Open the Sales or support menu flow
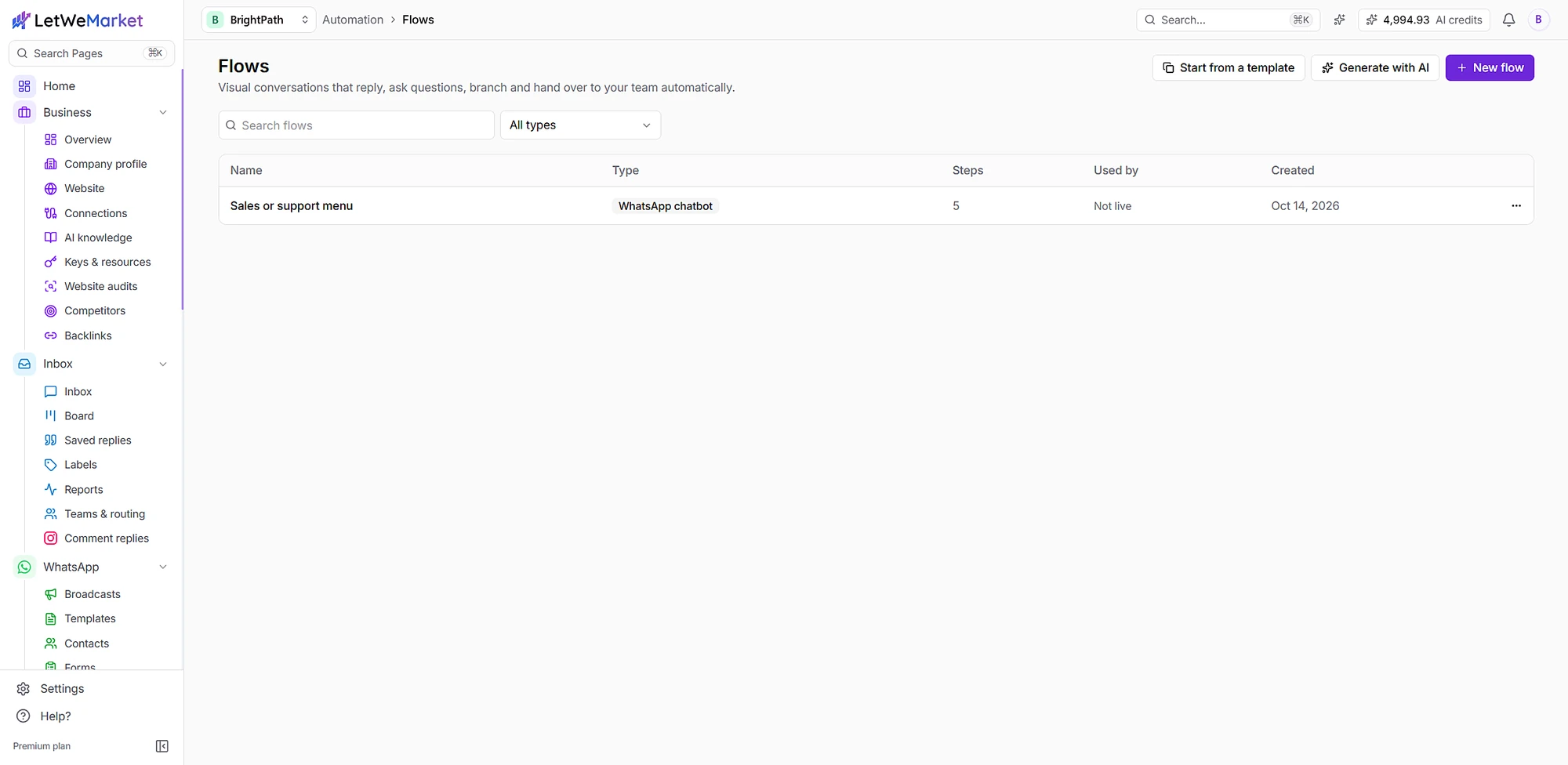 tap(292, 205)
